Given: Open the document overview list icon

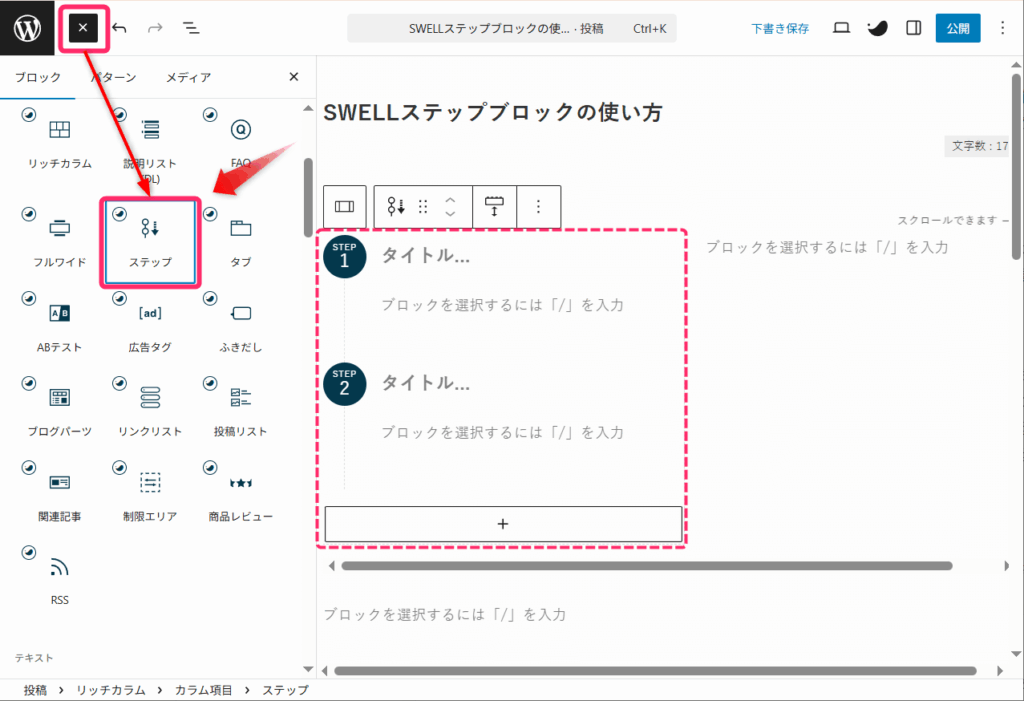Looking at the screenshot, I should point(190,28).
